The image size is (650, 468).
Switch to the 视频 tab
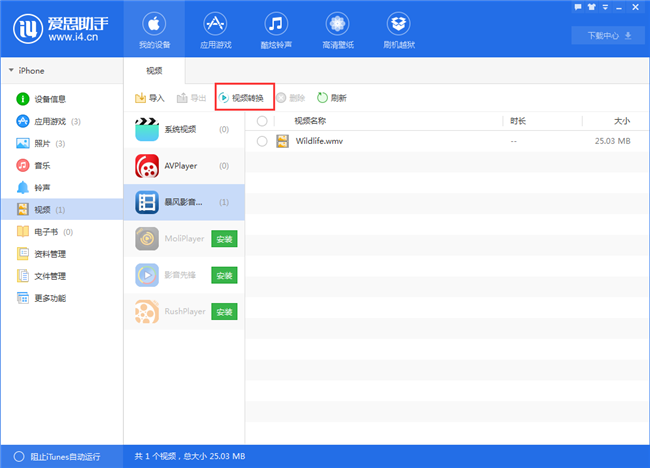154,71
